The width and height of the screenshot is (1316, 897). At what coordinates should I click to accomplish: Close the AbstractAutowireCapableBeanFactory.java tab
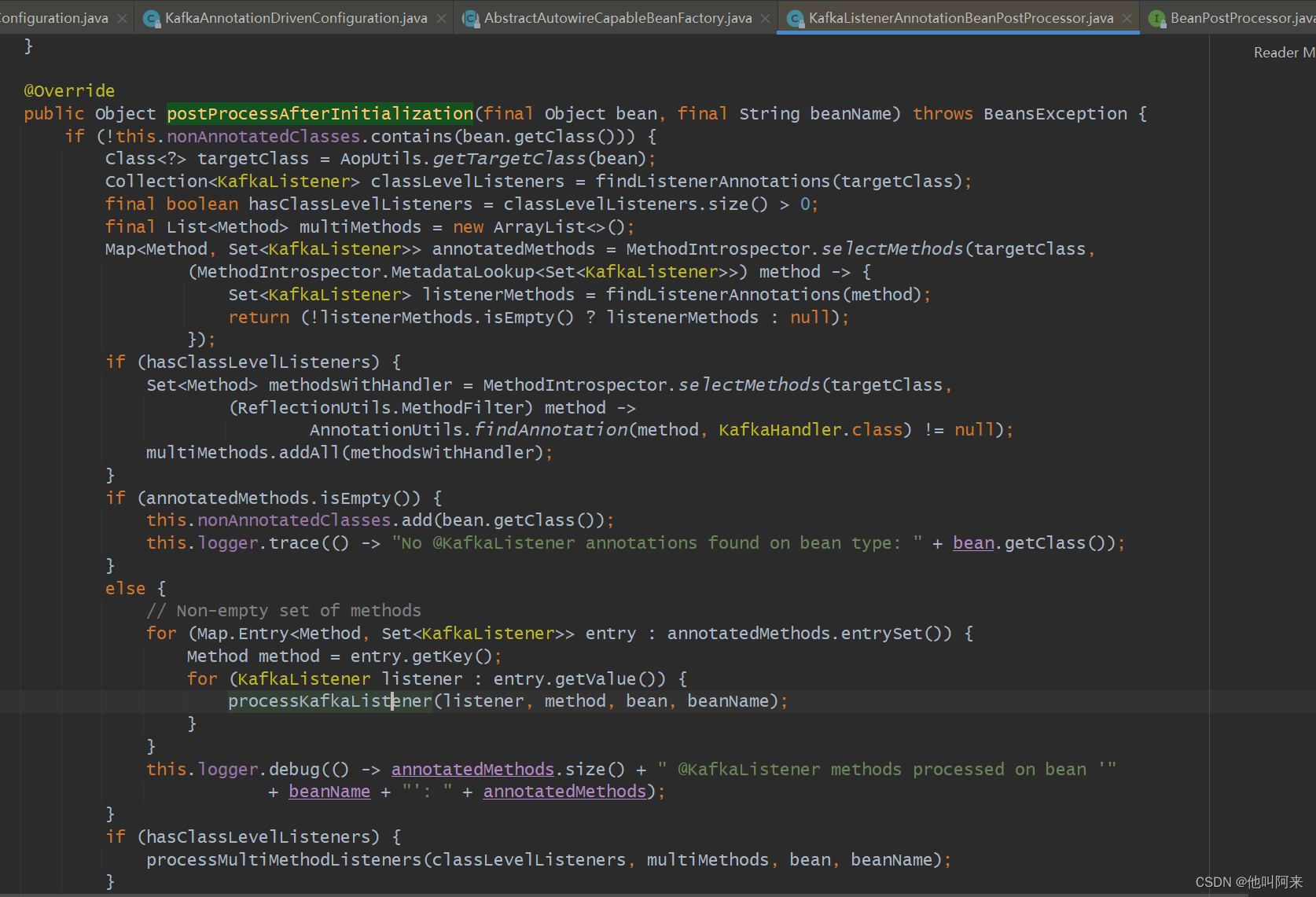[765, 18]
